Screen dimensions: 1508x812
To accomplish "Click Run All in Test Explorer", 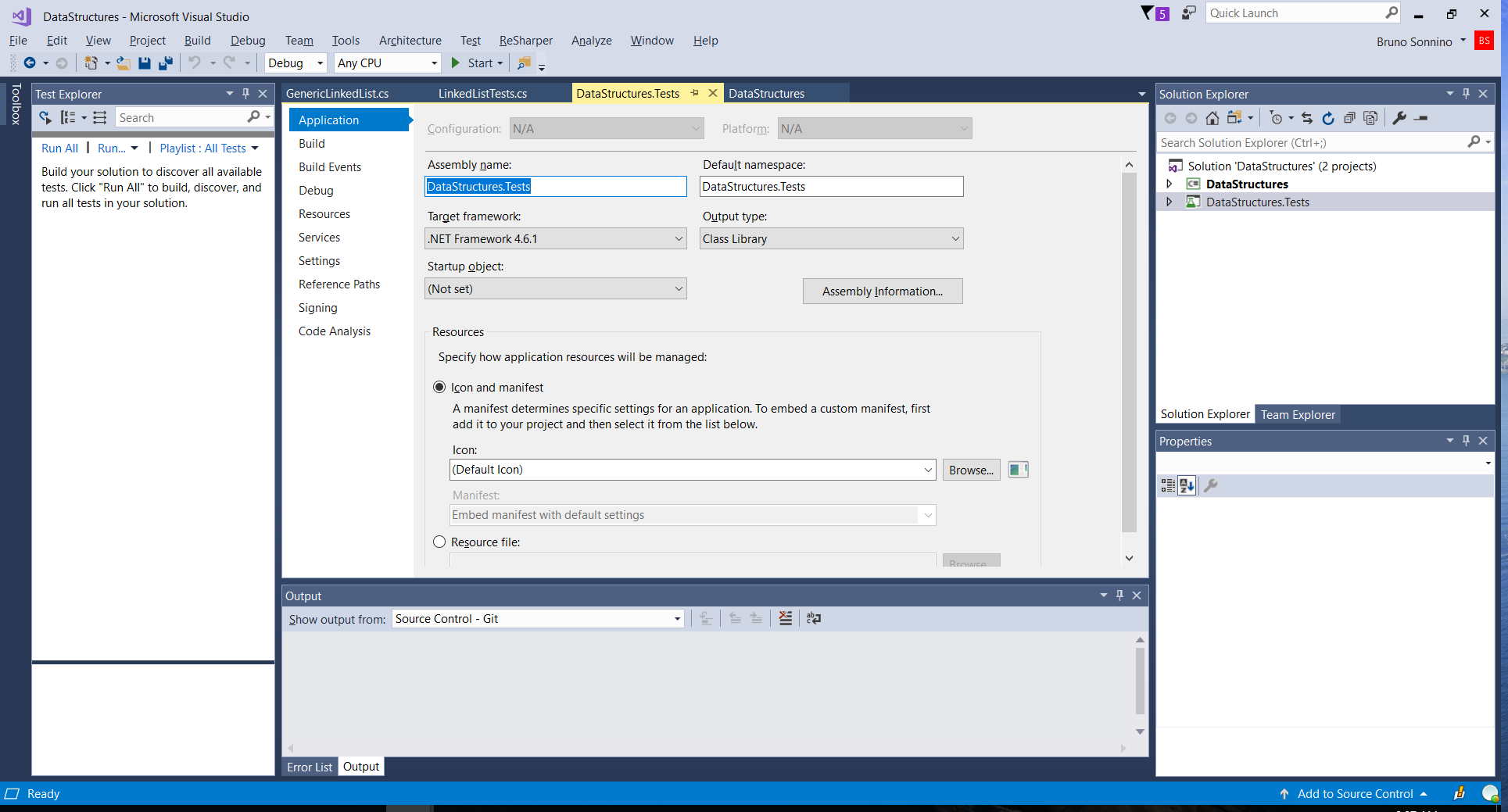I will click(59, 148).
